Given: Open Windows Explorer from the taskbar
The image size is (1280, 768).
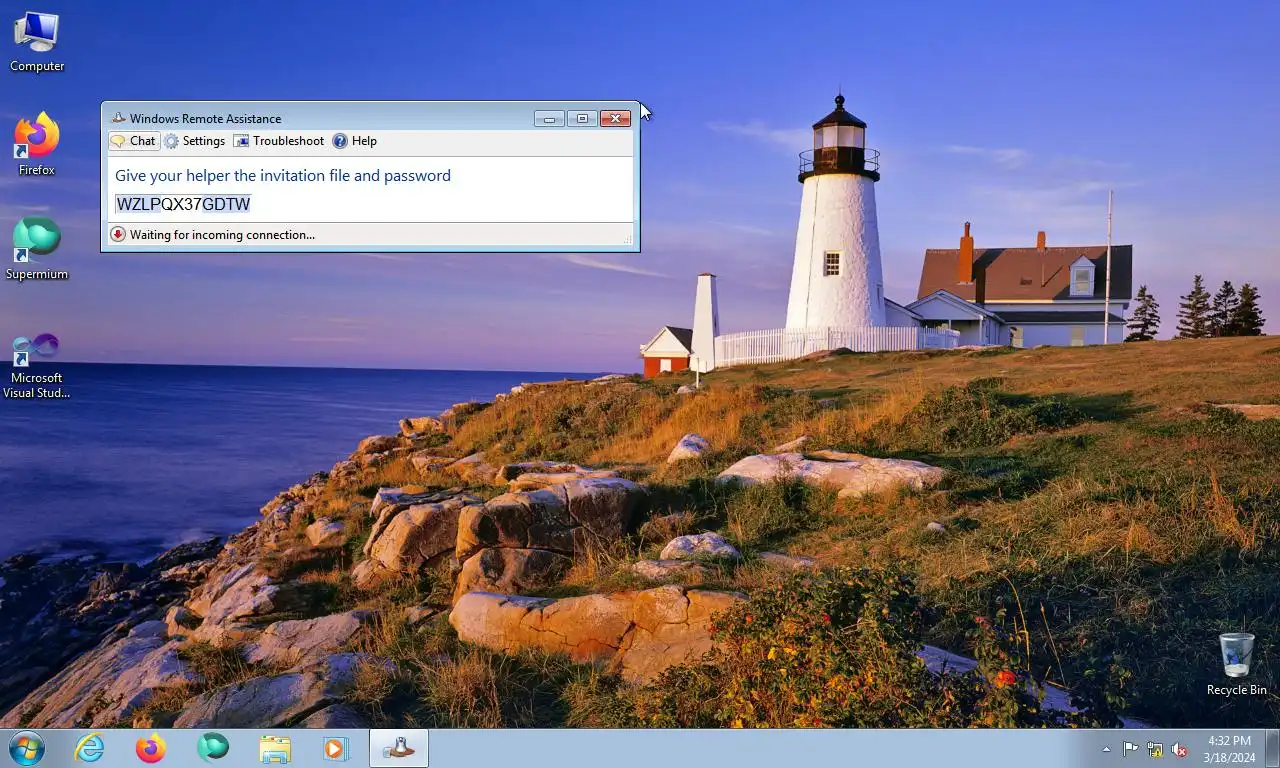Looking at the screenshot, I should click(x=275, y=748).
